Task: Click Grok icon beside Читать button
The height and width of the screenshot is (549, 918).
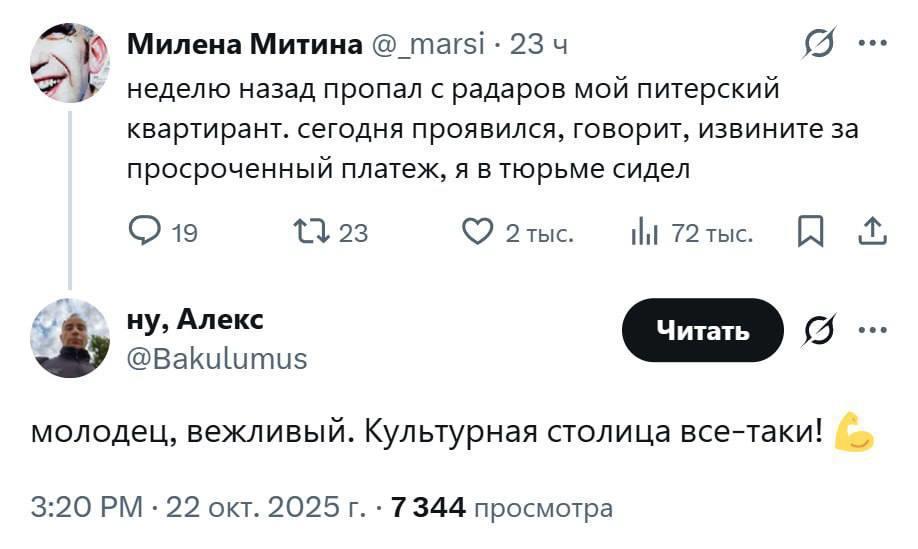Action: 820,329
